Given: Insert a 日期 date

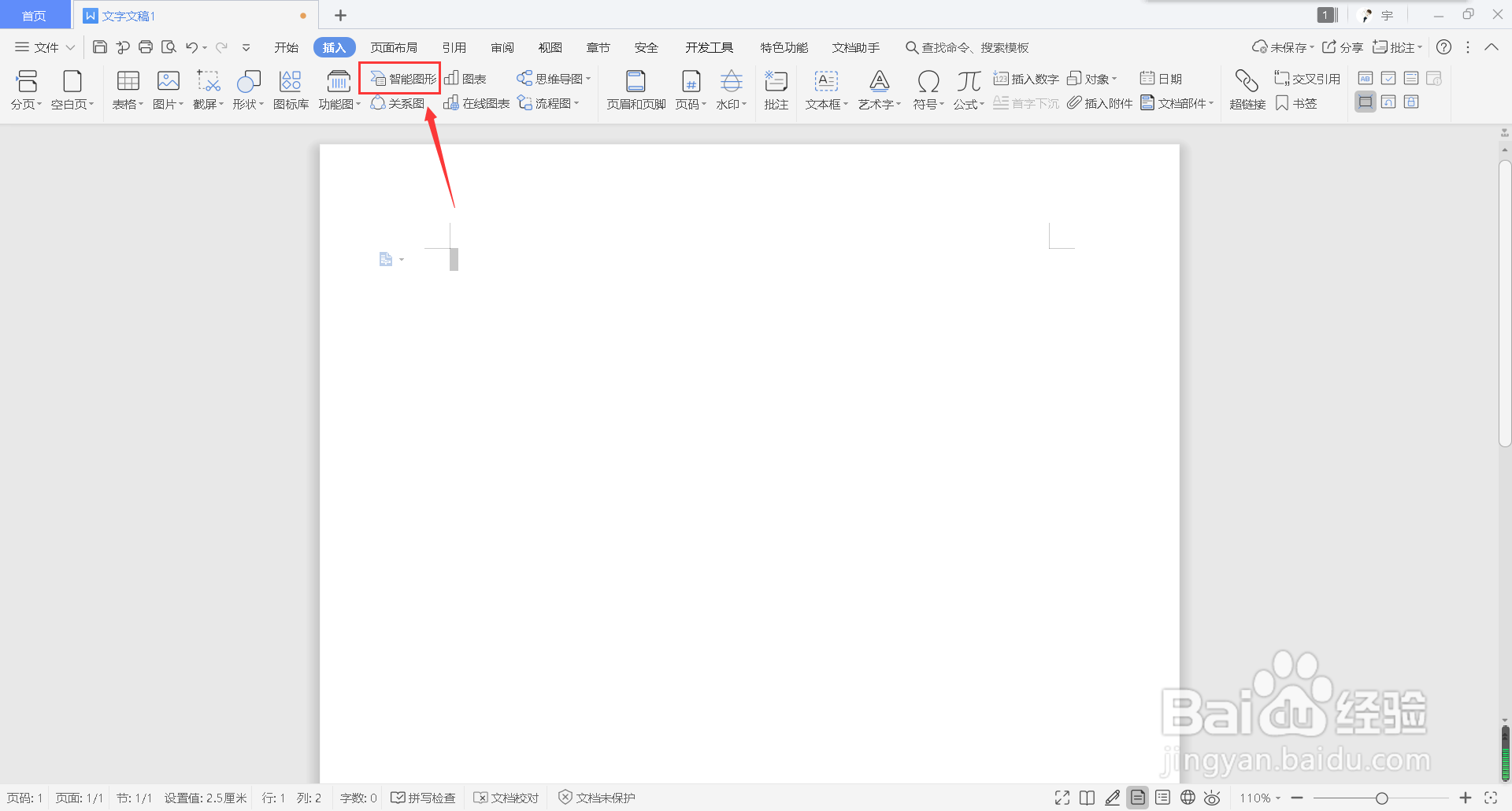Looking at the screenshot, I should [1161, 79].
